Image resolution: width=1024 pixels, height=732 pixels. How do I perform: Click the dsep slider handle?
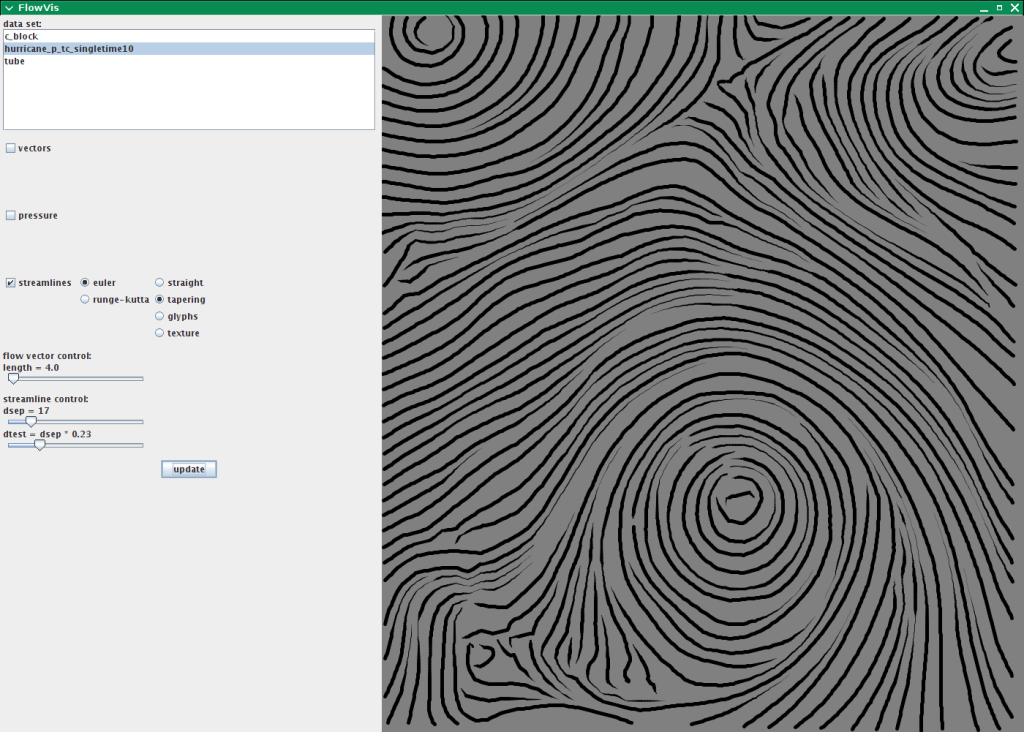tap(31, 422)
